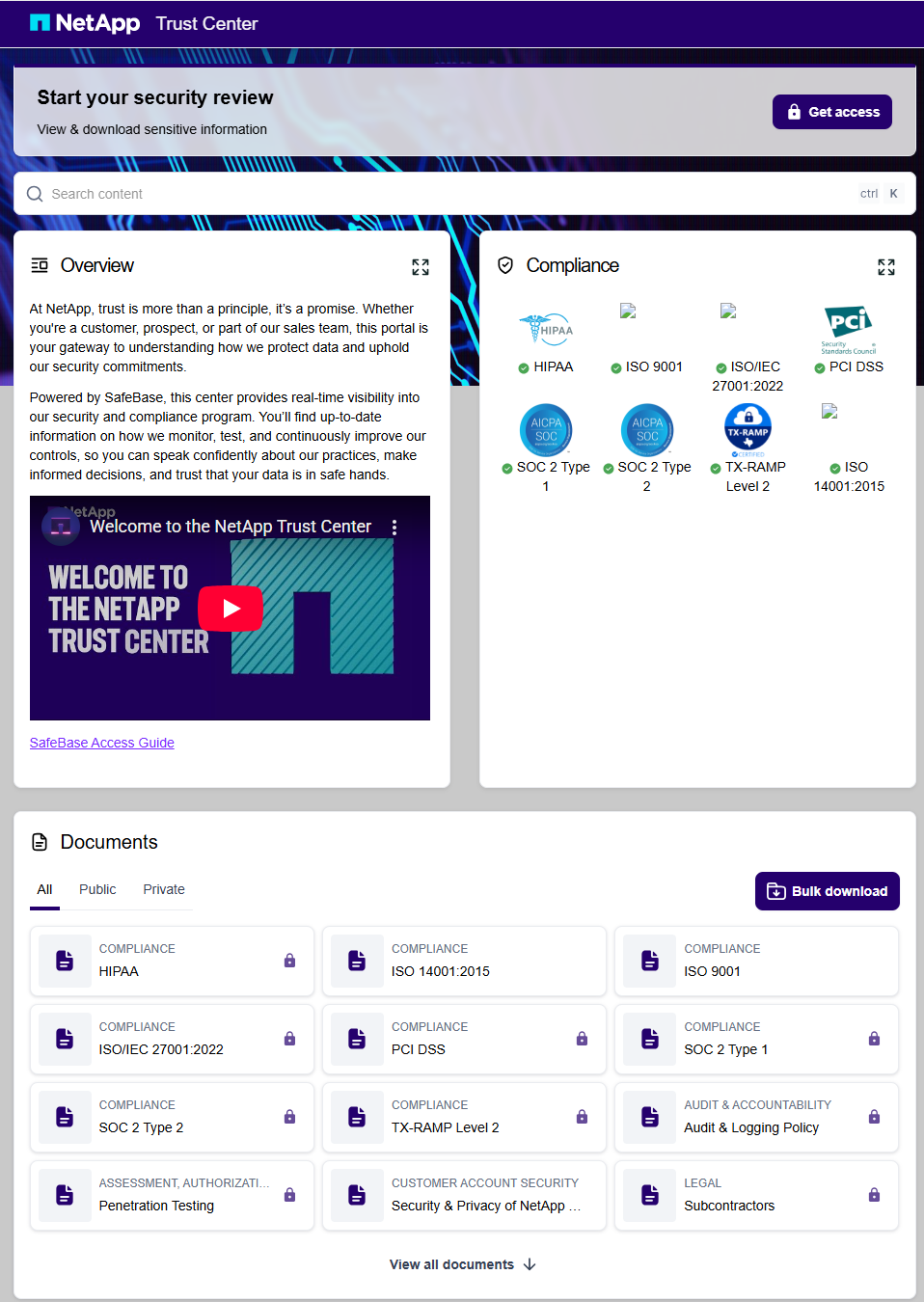This screenshot has width=924, height=1302.
Task: Open the SOC 2 Type 1 document card
Action: click(756, 1039)
